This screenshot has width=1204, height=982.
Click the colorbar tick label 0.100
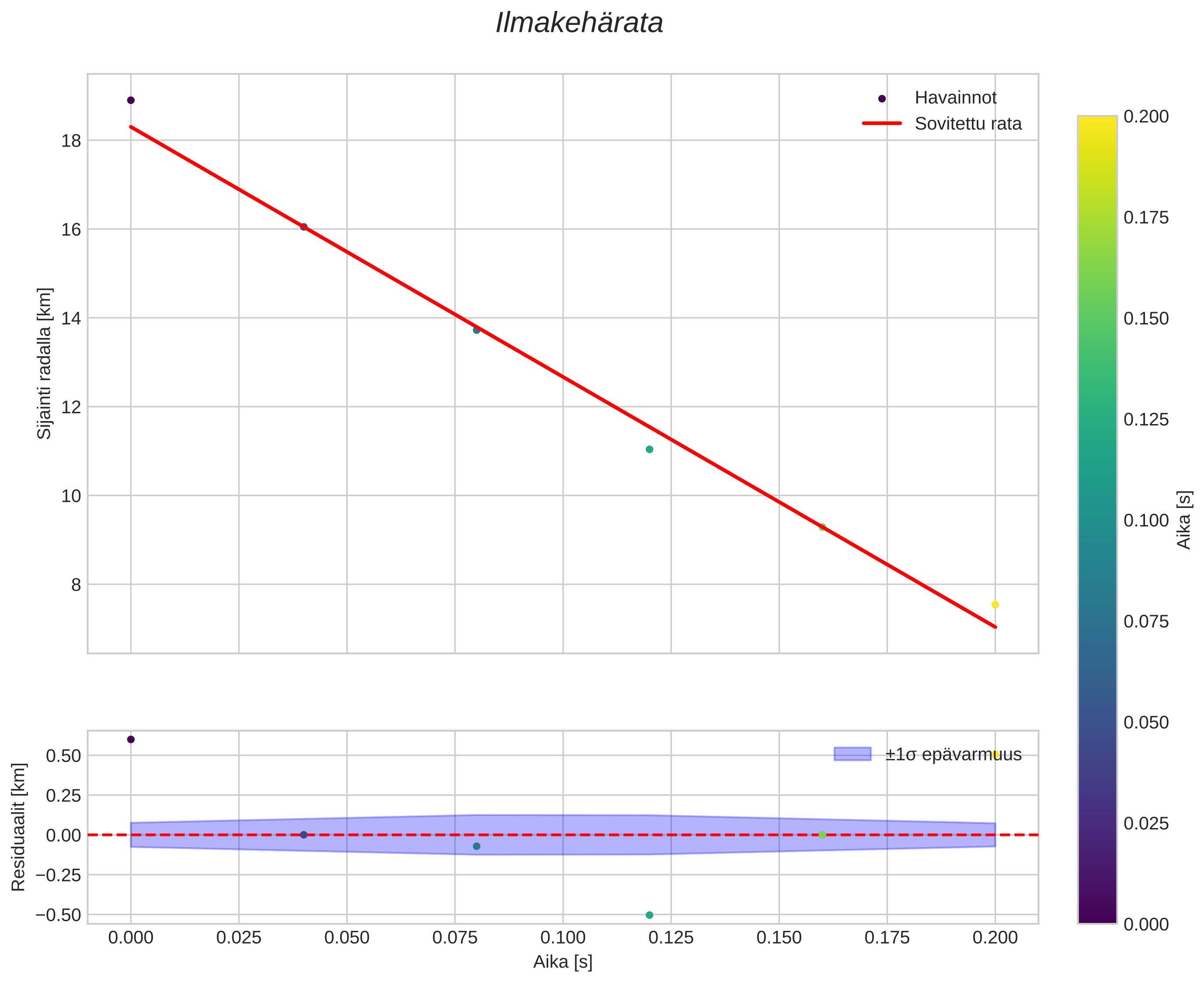point(1146,520)
